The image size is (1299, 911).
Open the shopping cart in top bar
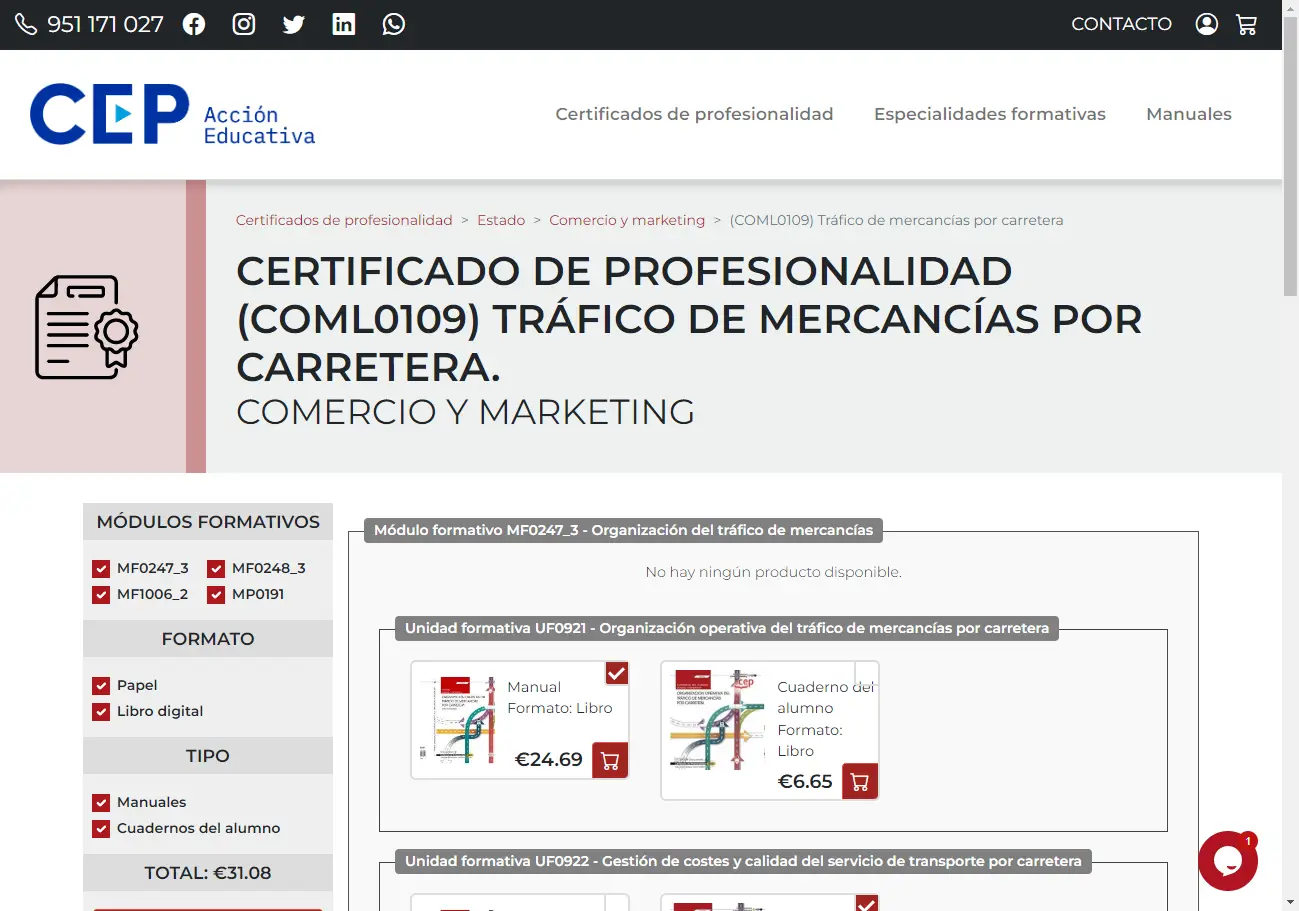pyautogui.click(x=1247, y=24)
